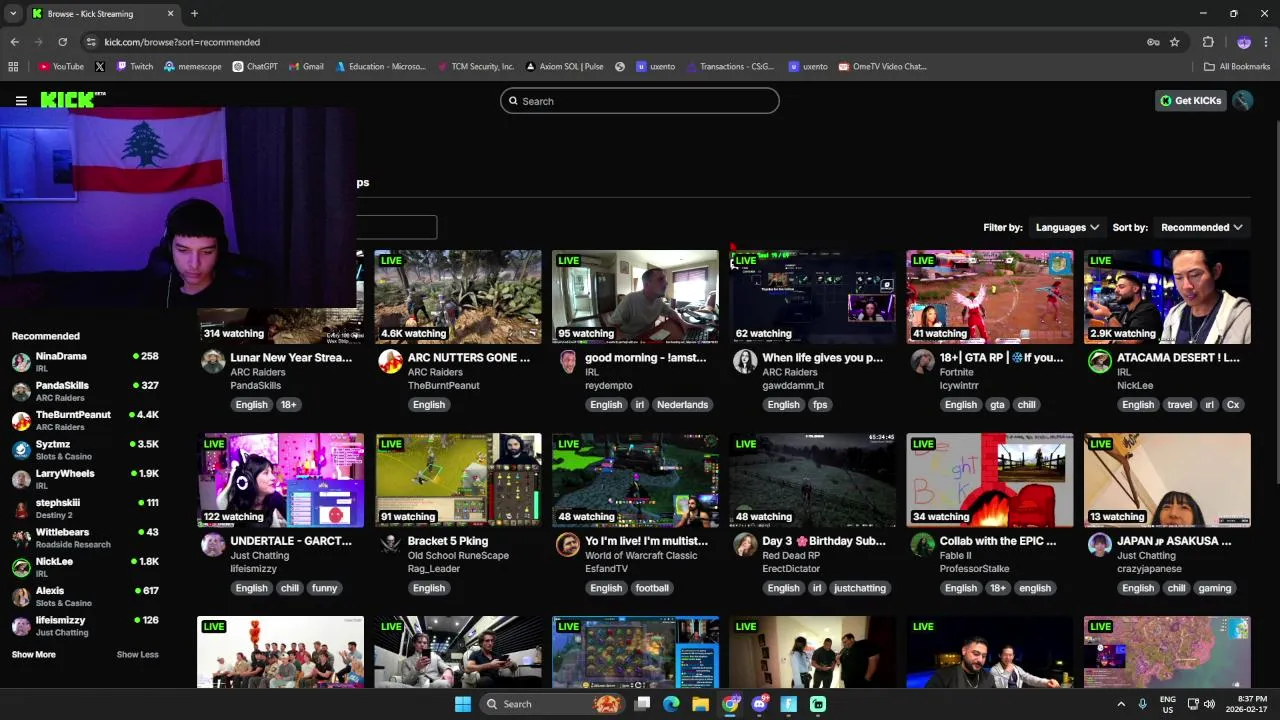Screen dimensions: 1280x720
Task: Open Discord from the taskbar
Action: click(x=760, y=704)
